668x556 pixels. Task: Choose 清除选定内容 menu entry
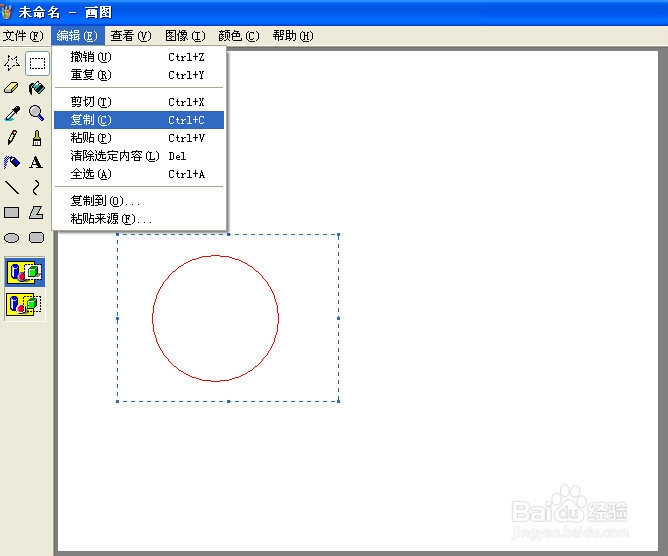tap(139, 156)
